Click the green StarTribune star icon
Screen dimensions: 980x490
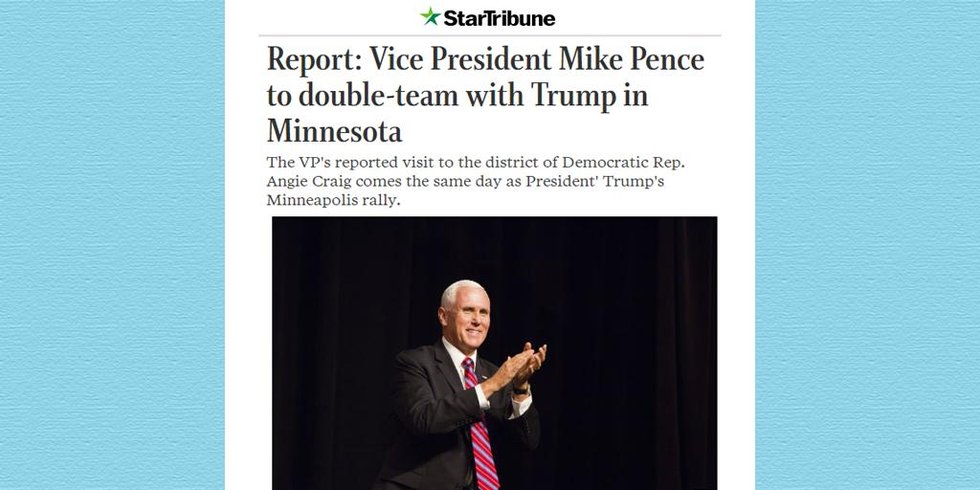pos(430,16)
